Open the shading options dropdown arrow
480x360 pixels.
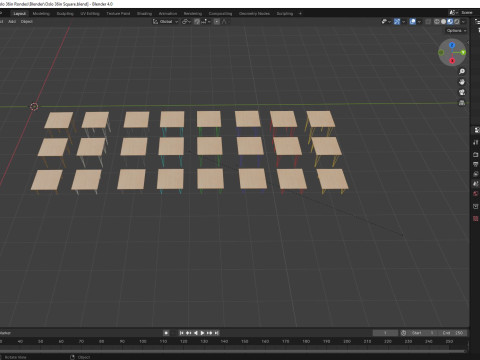pyautogui.click(x=463, y=22)
